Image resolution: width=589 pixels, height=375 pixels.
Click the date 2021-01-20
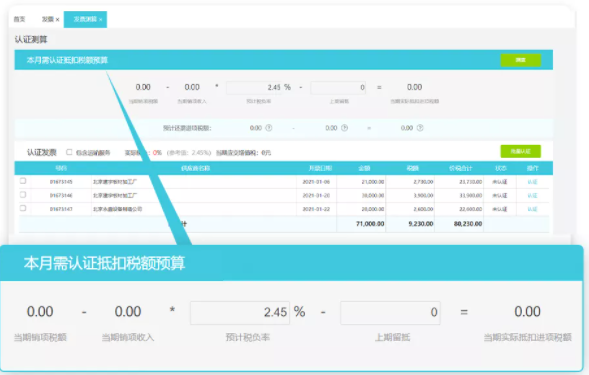coord(316,195)
